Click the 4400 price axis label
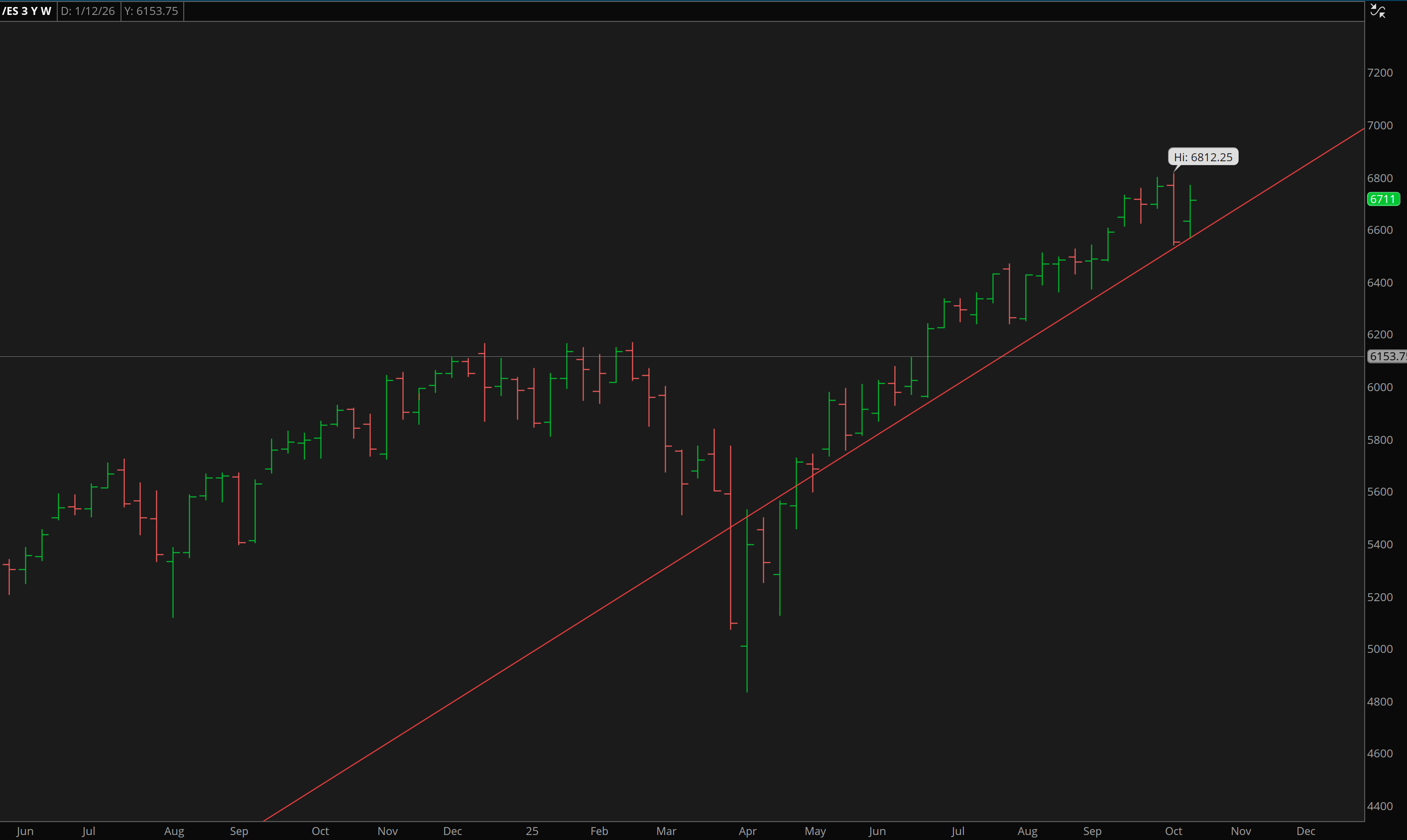This screenshot has height=840, width=1407. 1379,806
